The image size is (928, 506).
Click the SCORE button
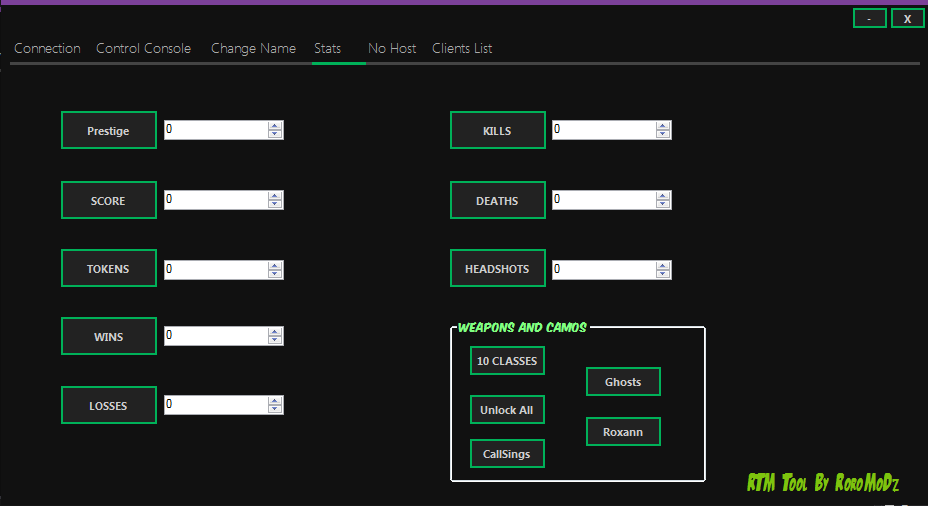109,200
